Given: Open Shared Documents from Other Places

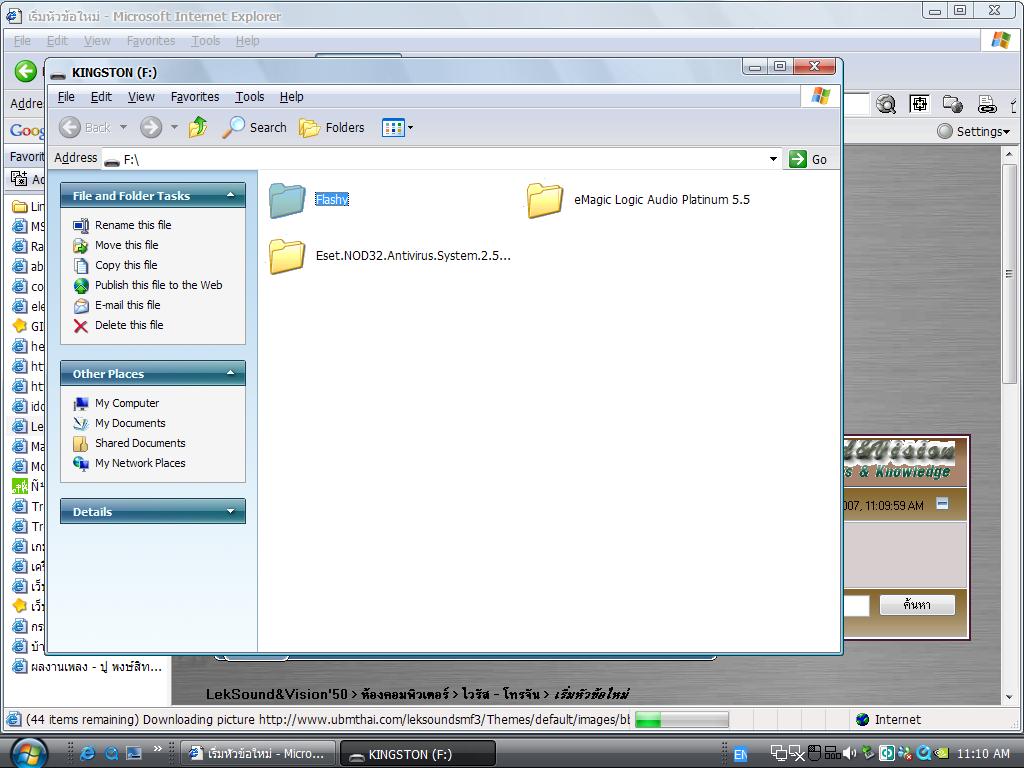Looking at the screenshot, I should pos(130,443).
